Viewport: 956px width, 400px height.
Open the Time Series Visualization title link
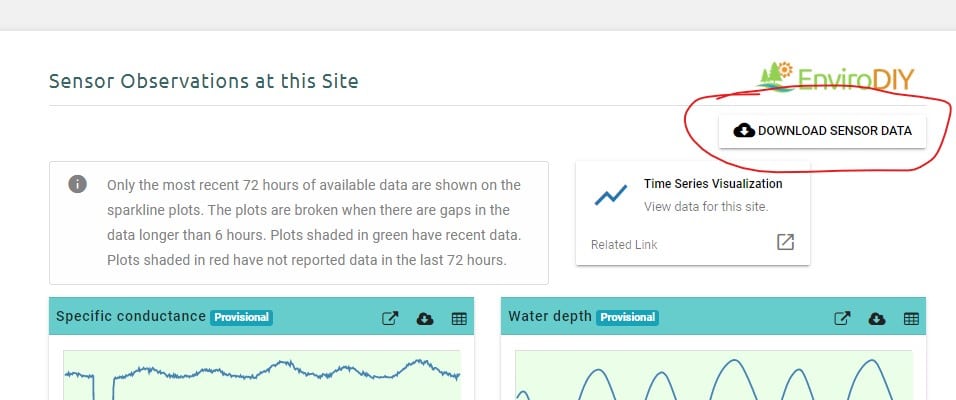coord(713,184)
